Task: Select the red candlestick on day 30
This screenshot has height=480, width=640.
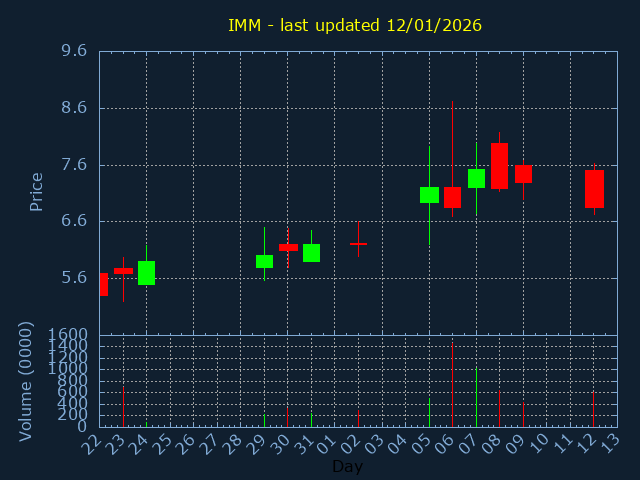Action: point(288,247)
